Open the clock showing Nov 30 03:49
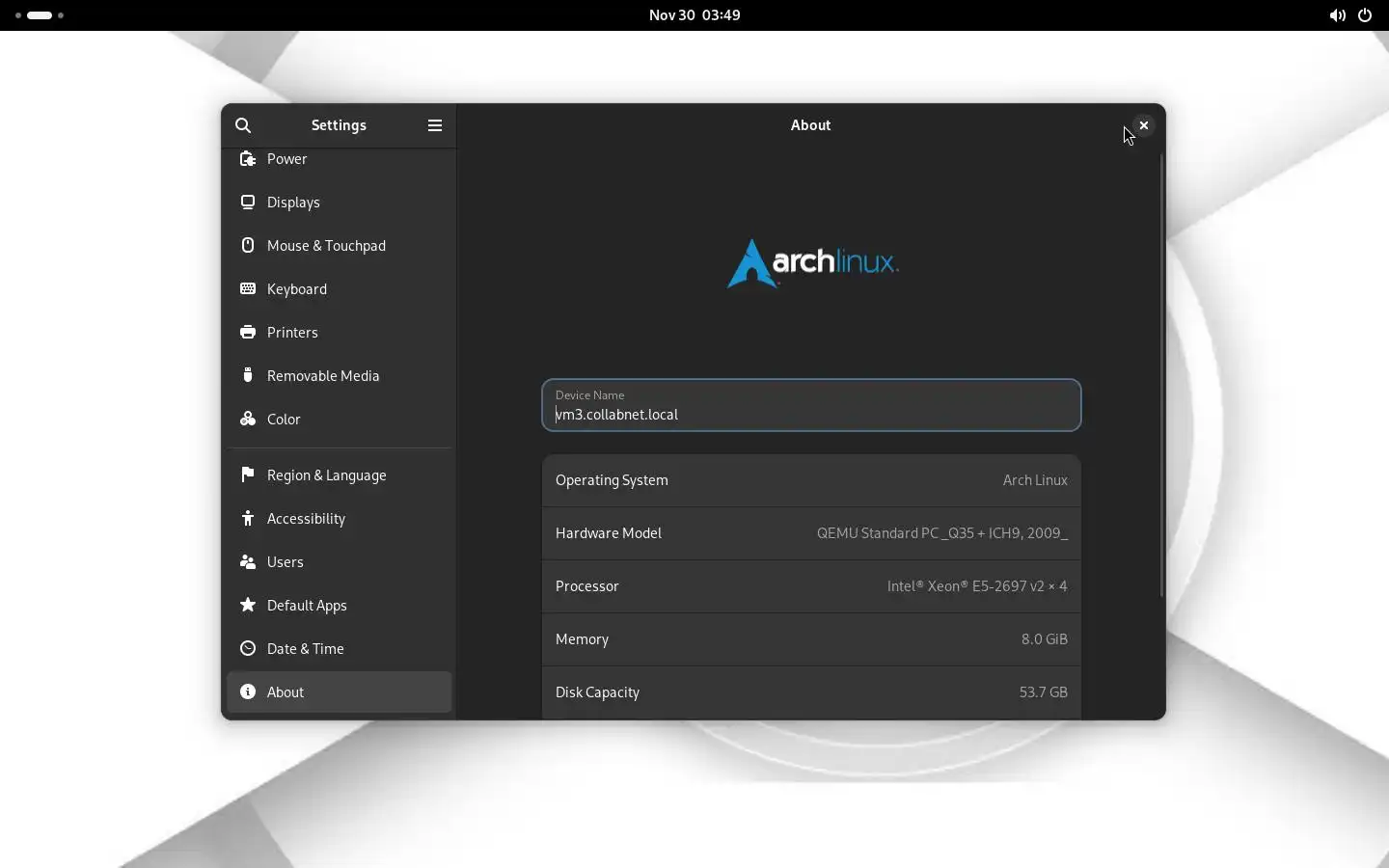 [x=694, y=15]
